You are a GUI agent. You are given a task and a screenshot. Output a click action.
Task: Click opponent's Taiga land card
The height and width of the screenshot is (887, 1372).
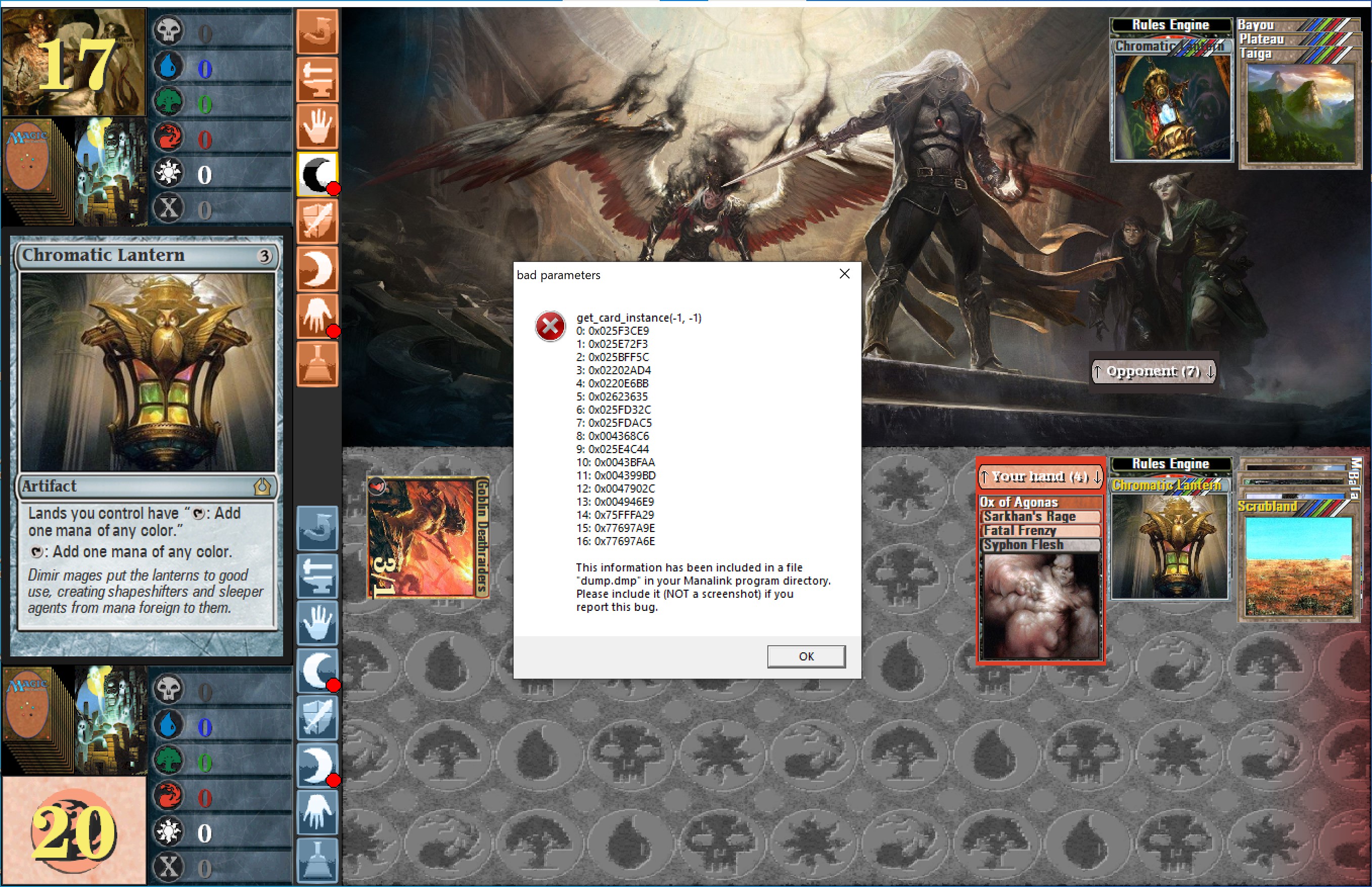(1300, 107)
